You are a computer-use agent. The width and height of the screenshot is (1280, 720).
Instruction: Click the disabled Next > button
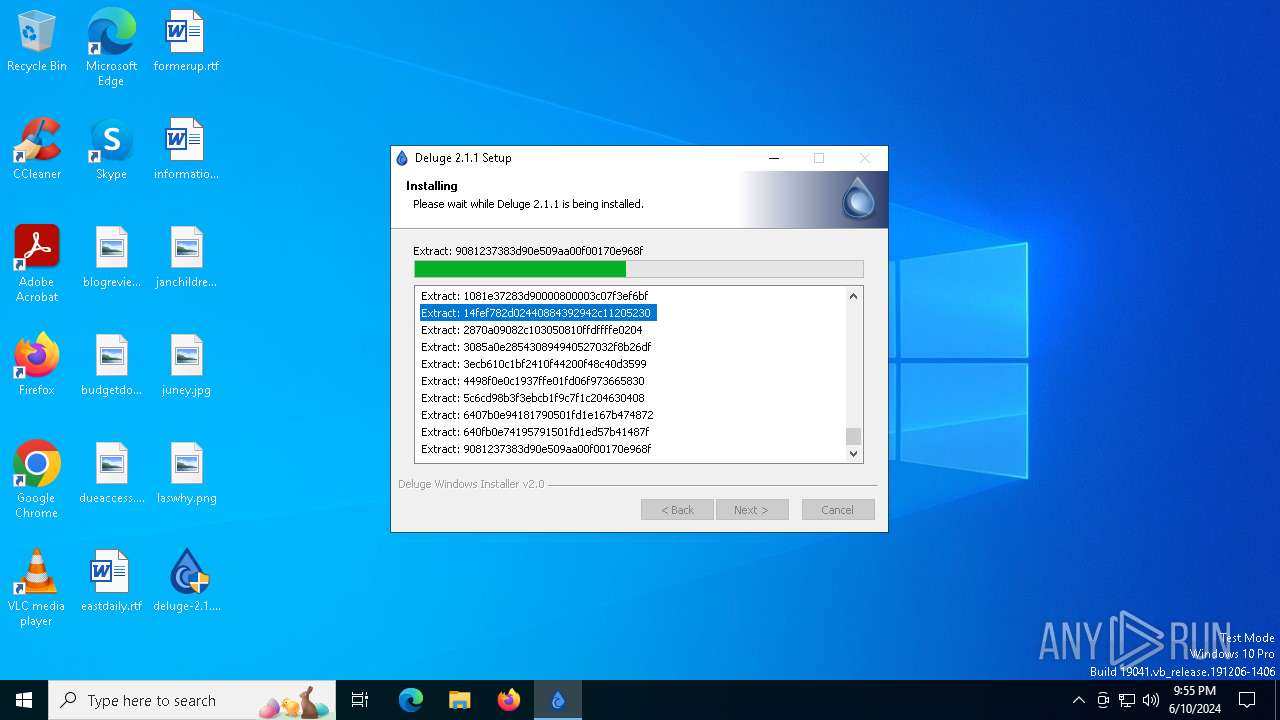pyautogui.click(x=752, y=510)
